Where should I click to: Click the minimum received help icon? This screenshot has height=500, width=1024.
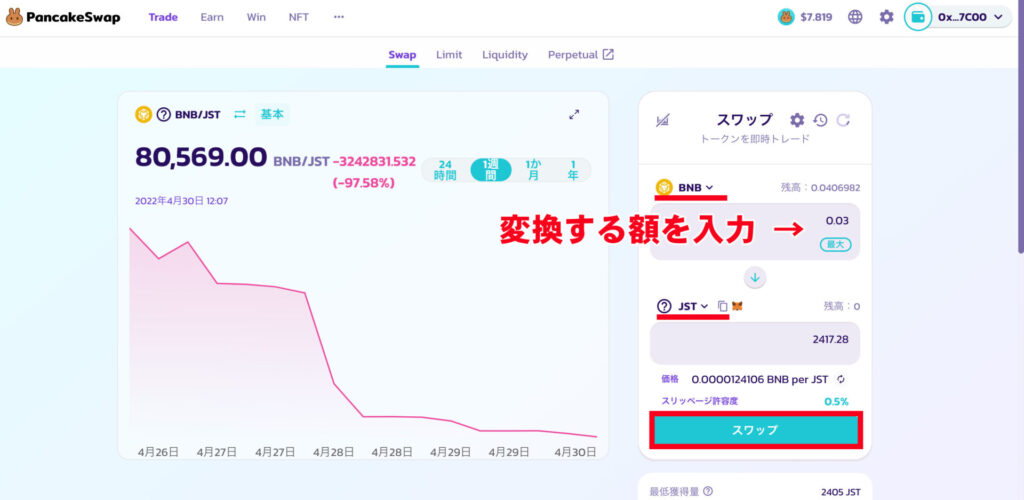pos(707,492)
